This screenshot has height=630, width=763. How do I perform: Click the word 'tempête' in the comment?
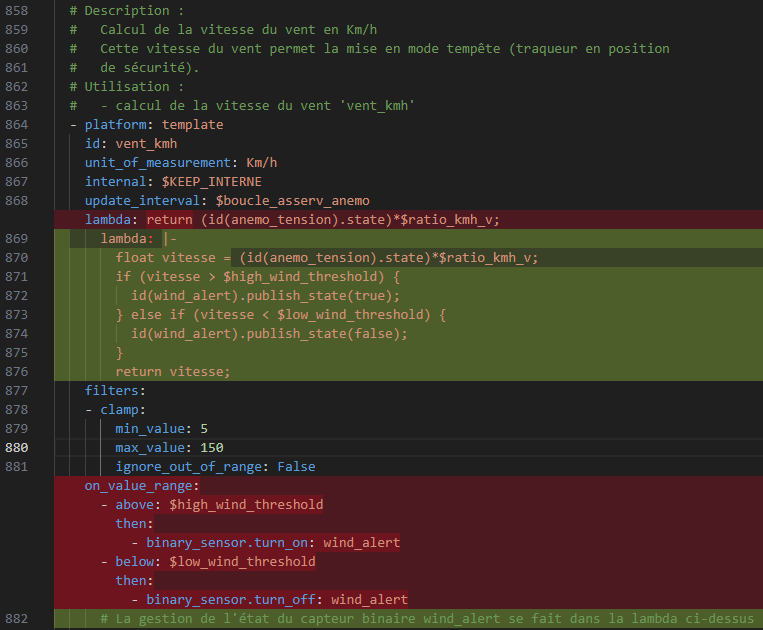coord(473,49)
